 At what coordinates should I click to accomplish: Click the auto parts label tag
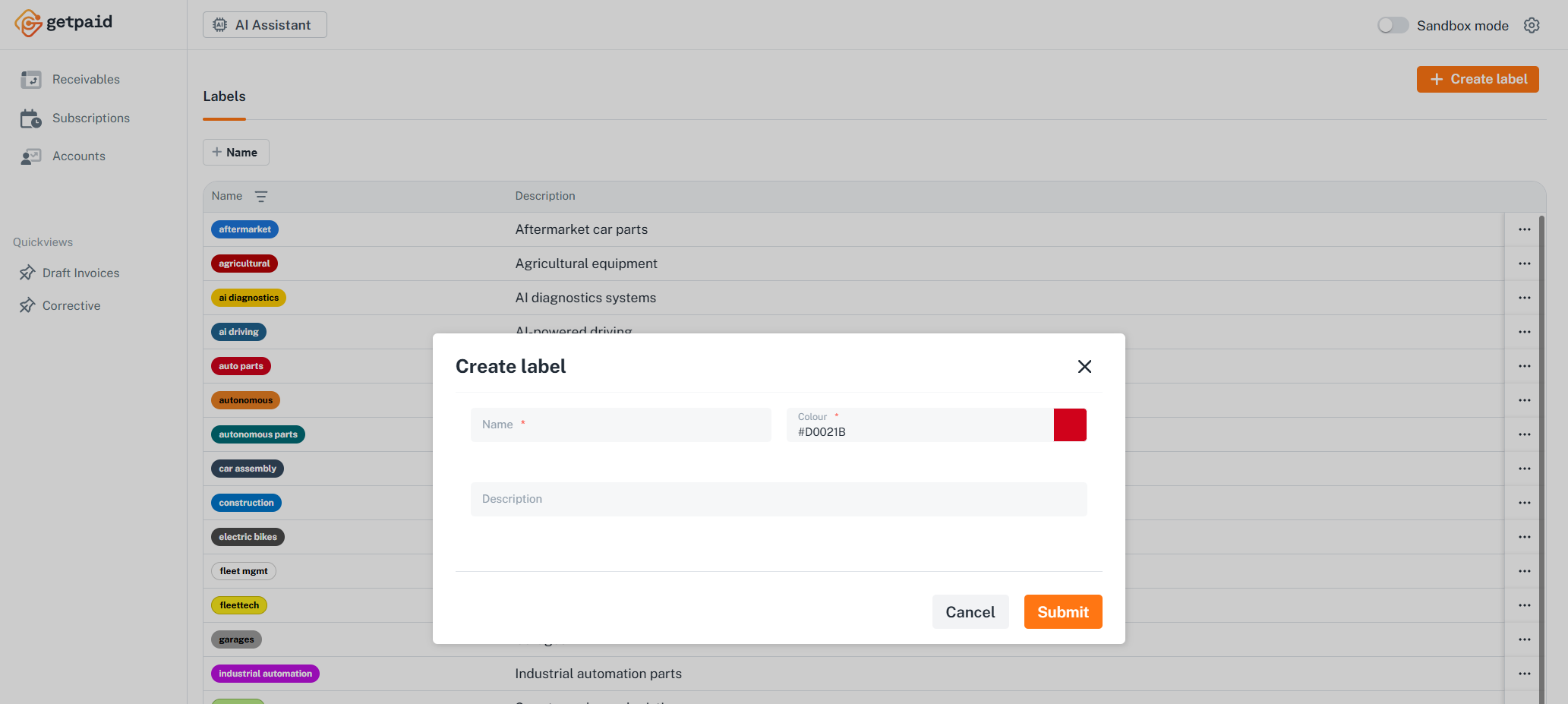pos(241,366)
